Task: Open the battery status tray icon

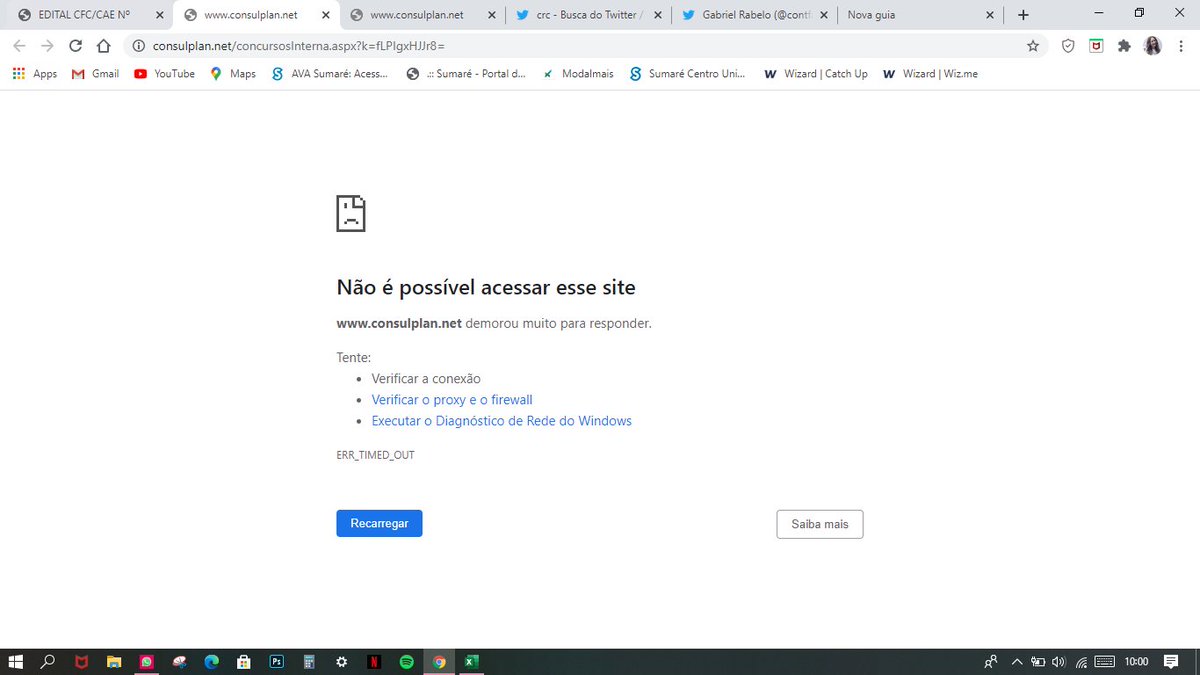Action: [1038, 661]
